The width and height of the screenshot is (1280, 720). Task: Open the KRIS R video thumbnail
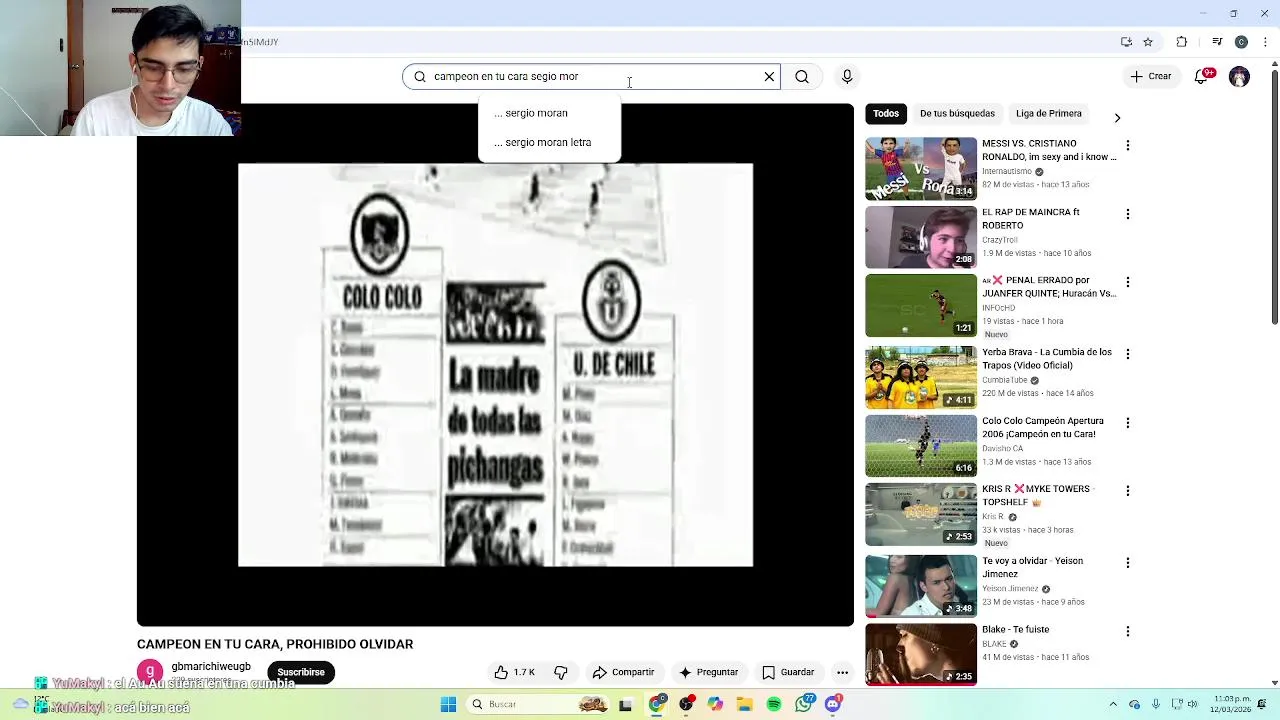pyautogui.click(x=921, y=515)
